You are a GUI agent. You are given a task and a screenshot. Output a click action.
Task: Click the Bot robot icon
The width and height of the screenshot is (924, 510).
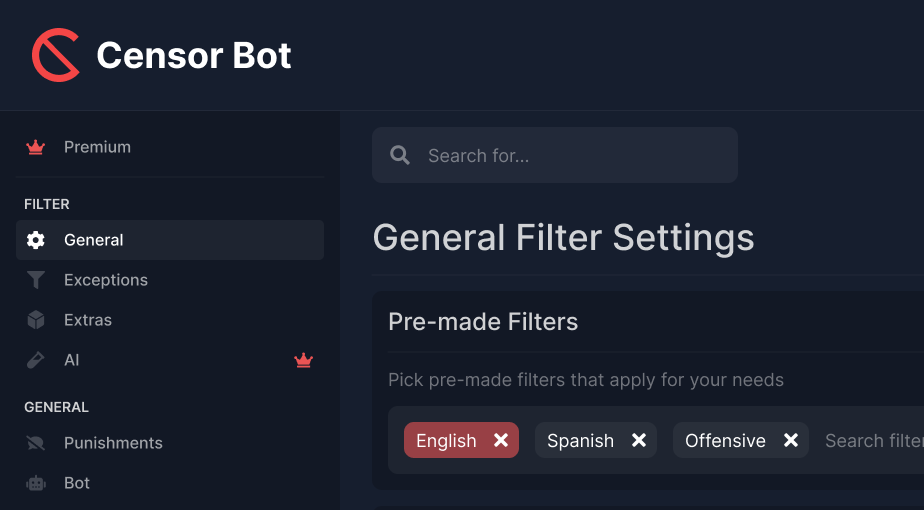(x=36, y=483)
